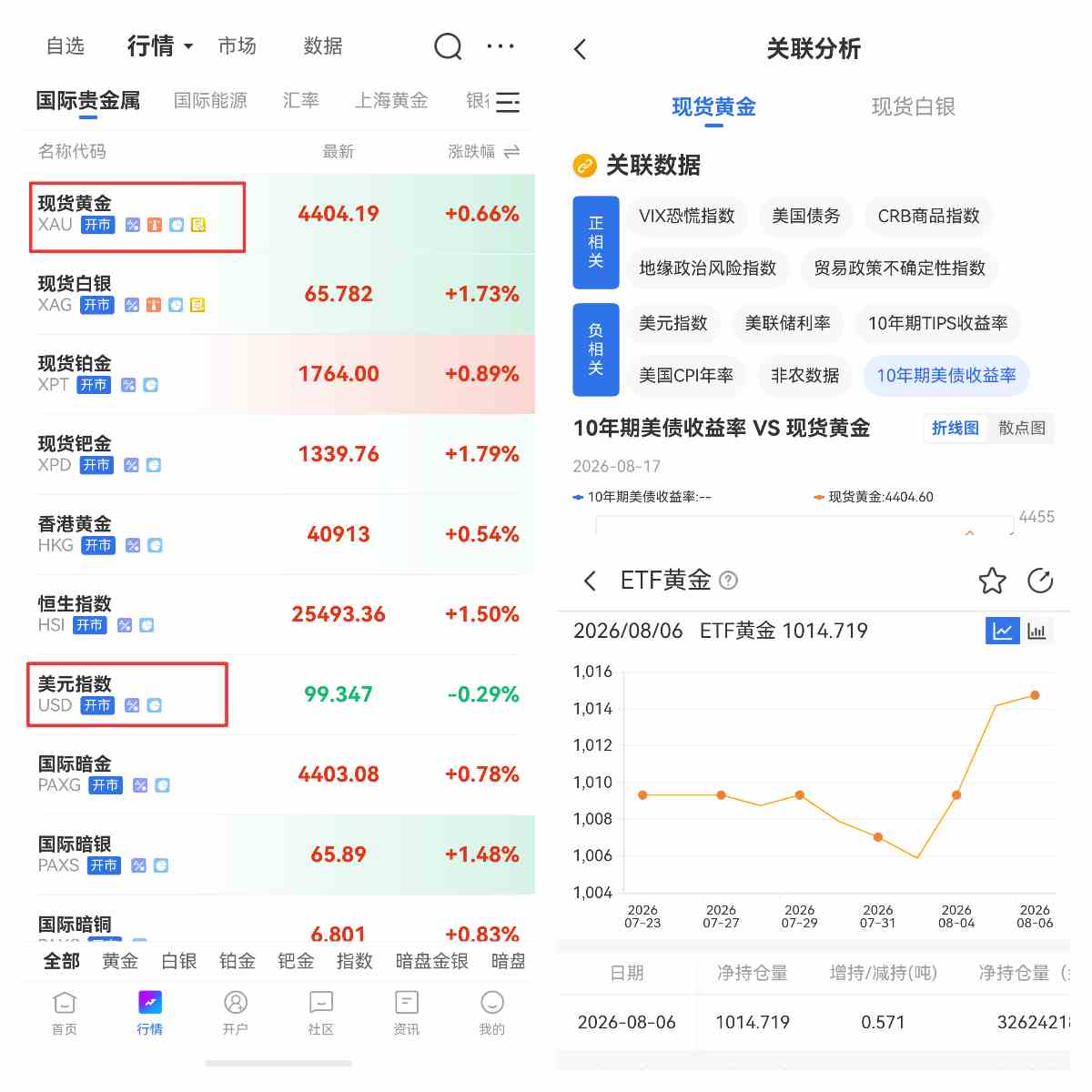This screenshot has height=1092, width=1092.
Task: Tap the 美元指数 percent badge icon
Action: tap(132, 705)
